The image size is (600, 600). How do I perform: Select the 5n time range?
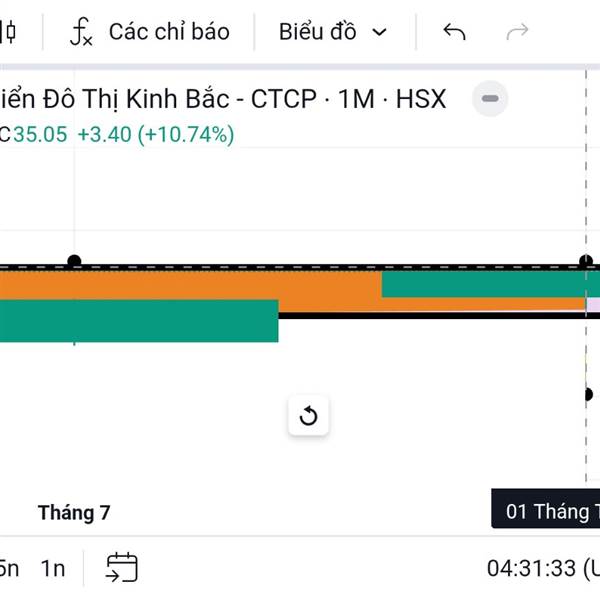[x=9, y=569]
